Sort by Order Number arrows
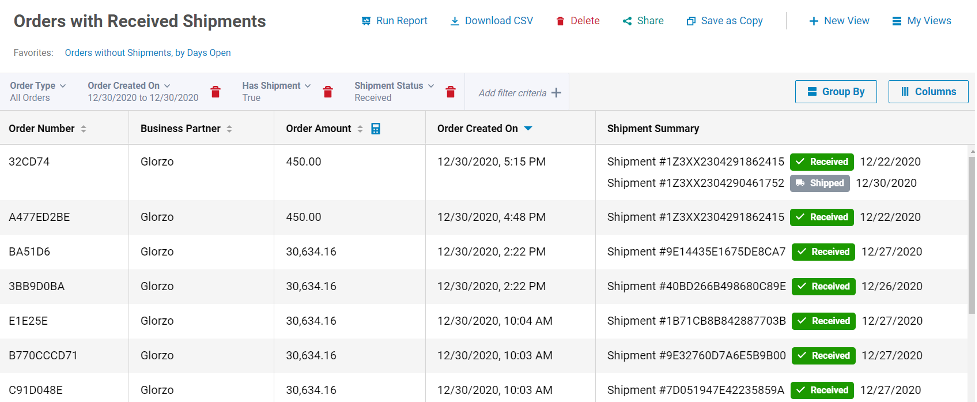Viewport: 977px width, 402px height. pyautogui.click(x=83, y=129)
